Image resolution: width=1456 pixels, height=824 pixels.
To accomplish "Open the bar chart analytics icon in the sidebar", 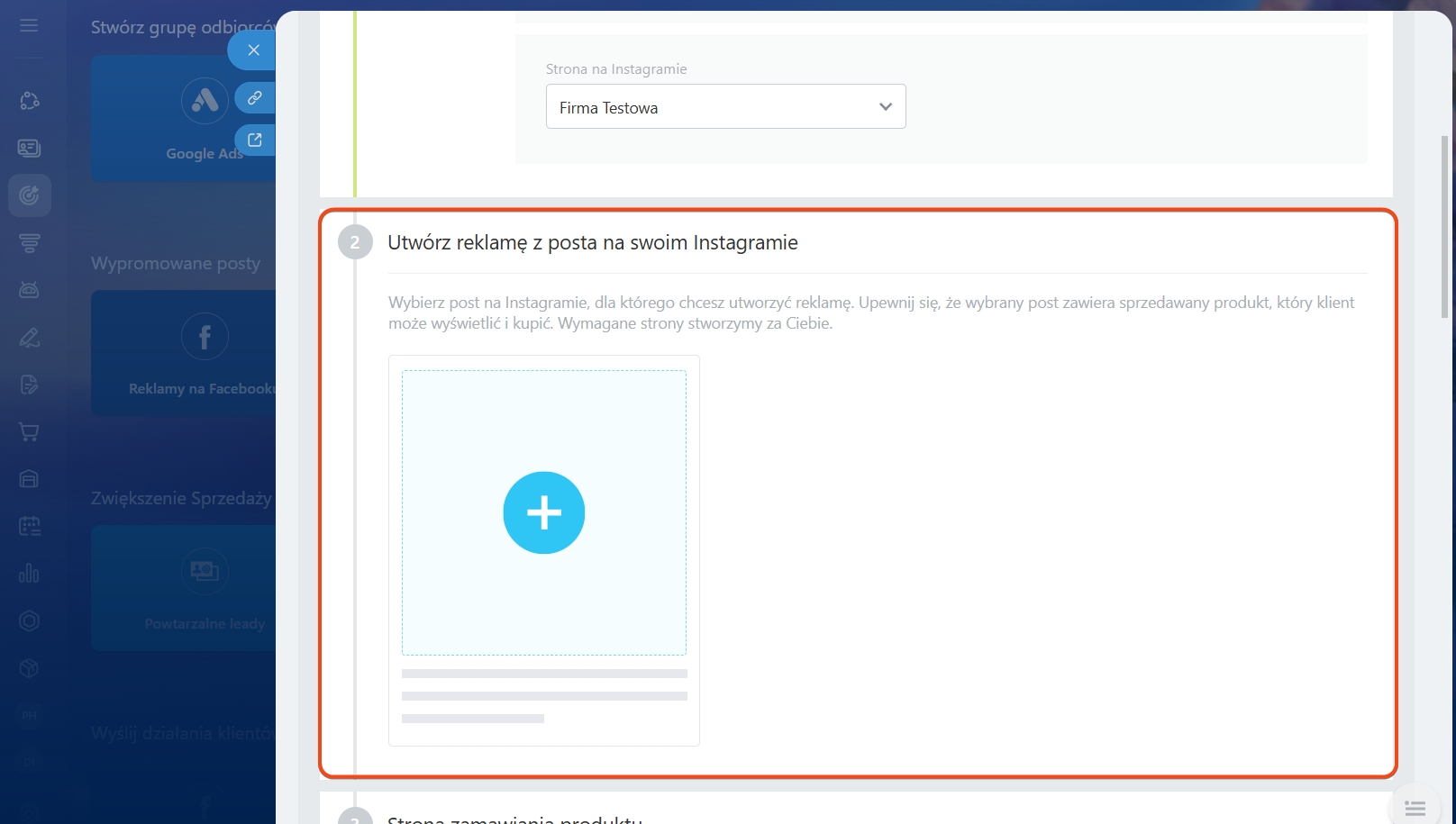I will 29,574.
